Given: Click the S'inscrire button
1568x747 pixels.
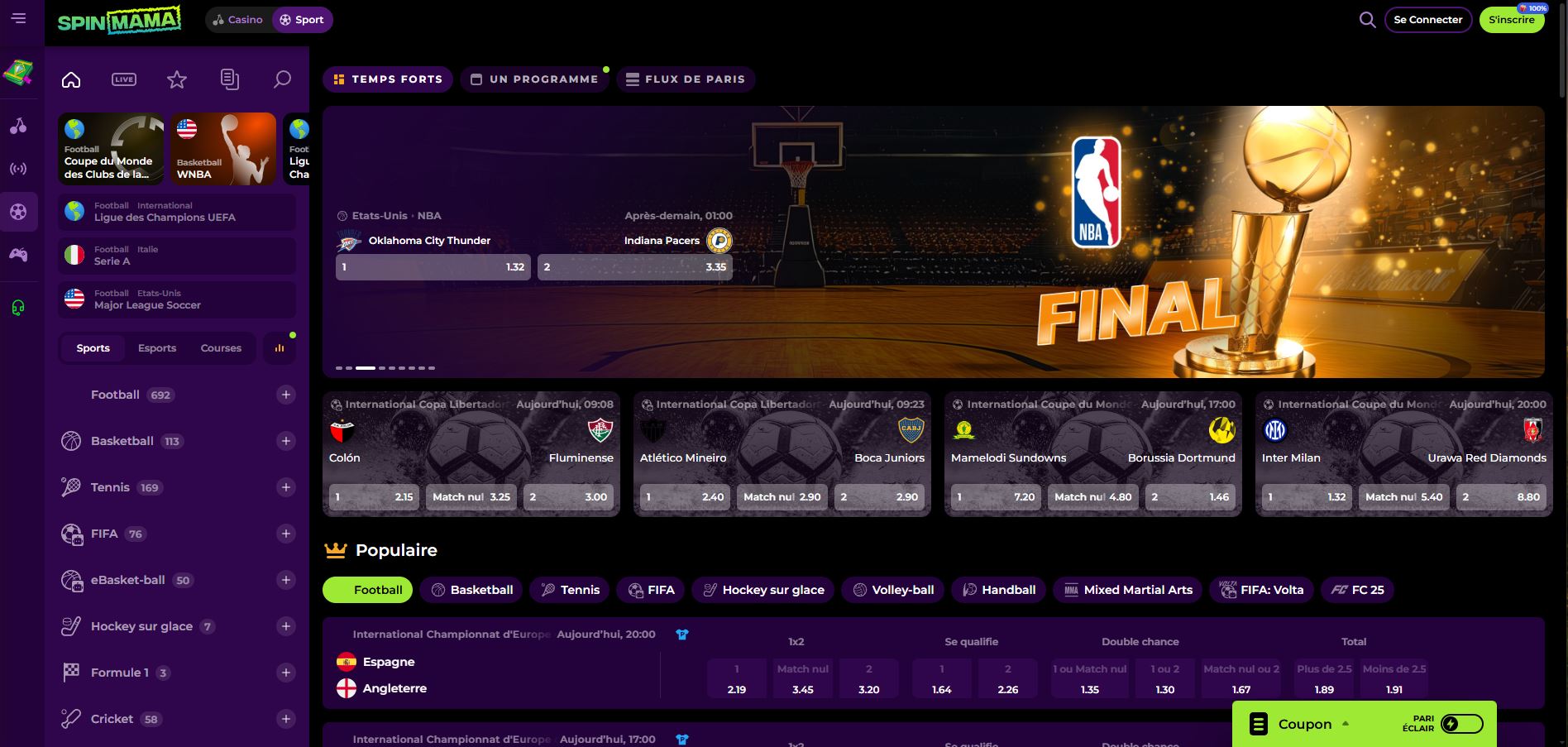Looking at the screenshot, I should pyautogui.click(x=1512, y=20).
